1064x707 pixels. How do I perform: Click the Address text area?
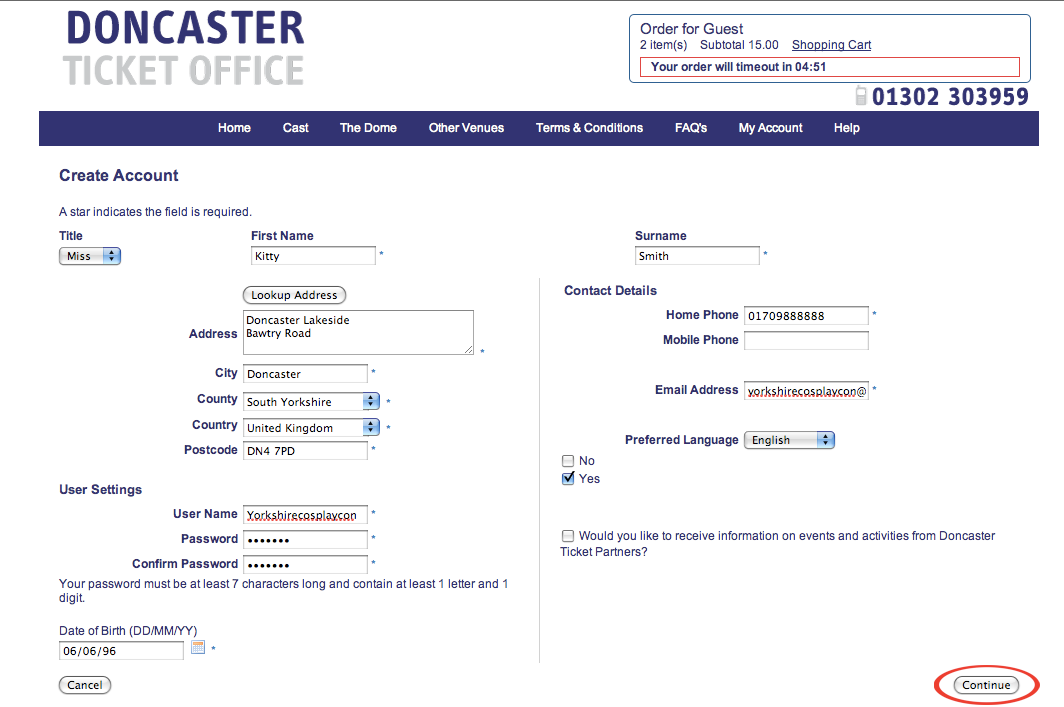coord(358,332)
